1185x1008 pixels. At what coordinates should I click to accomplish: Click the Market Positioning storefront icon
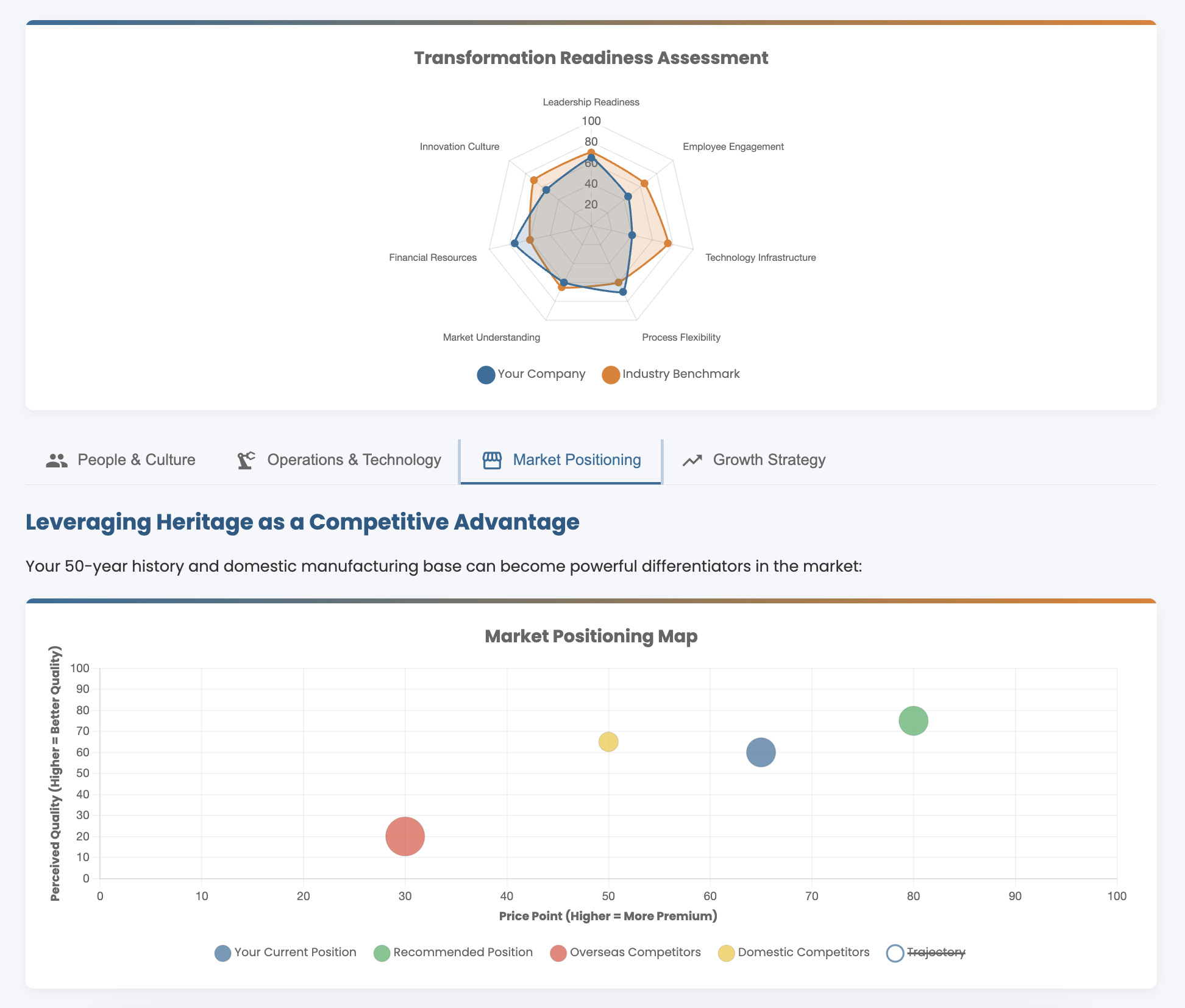coord(492,461)
